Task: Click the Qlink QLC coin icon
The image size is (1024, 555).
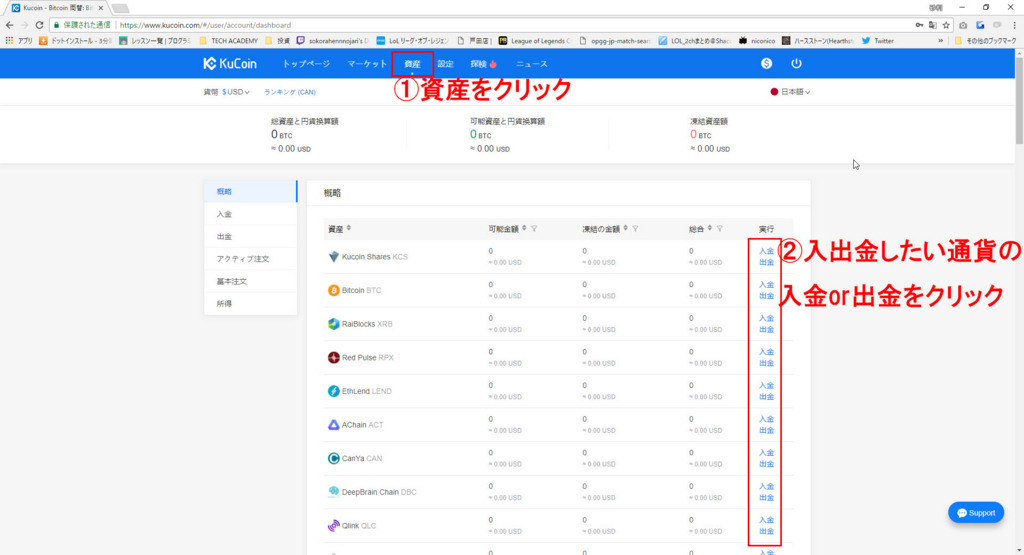Action: [334, 526]
